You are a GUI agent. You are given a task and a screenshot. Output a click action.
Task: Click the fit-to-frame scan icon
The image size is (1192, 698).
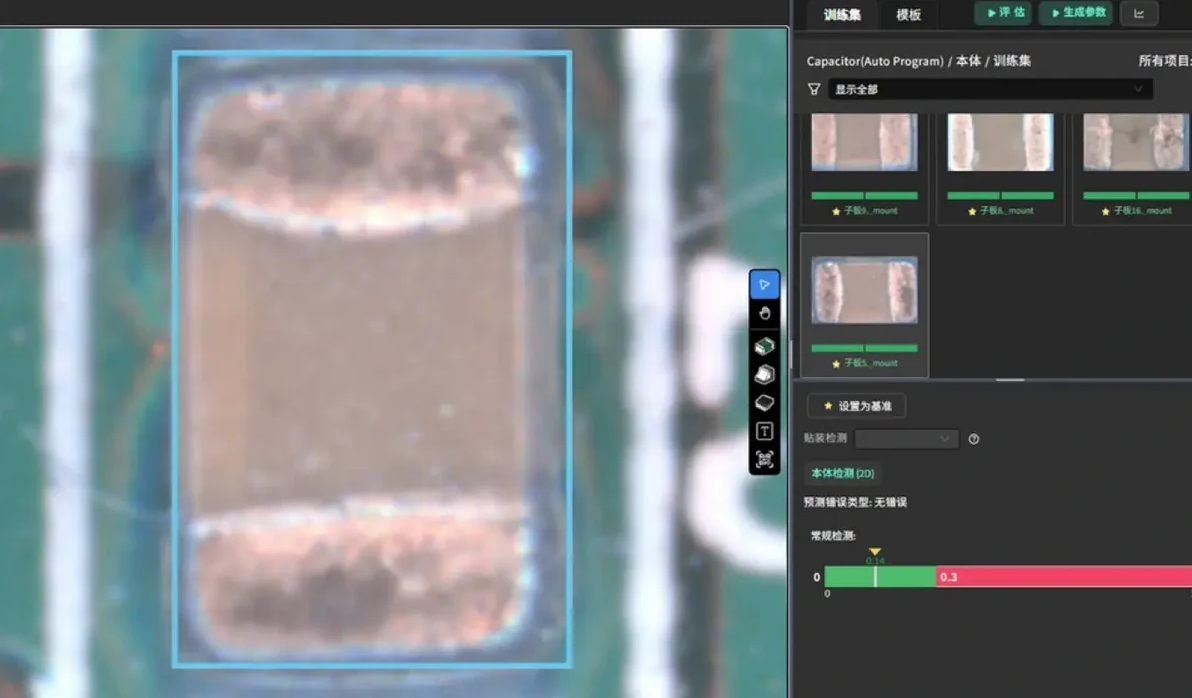coord(764,459)
